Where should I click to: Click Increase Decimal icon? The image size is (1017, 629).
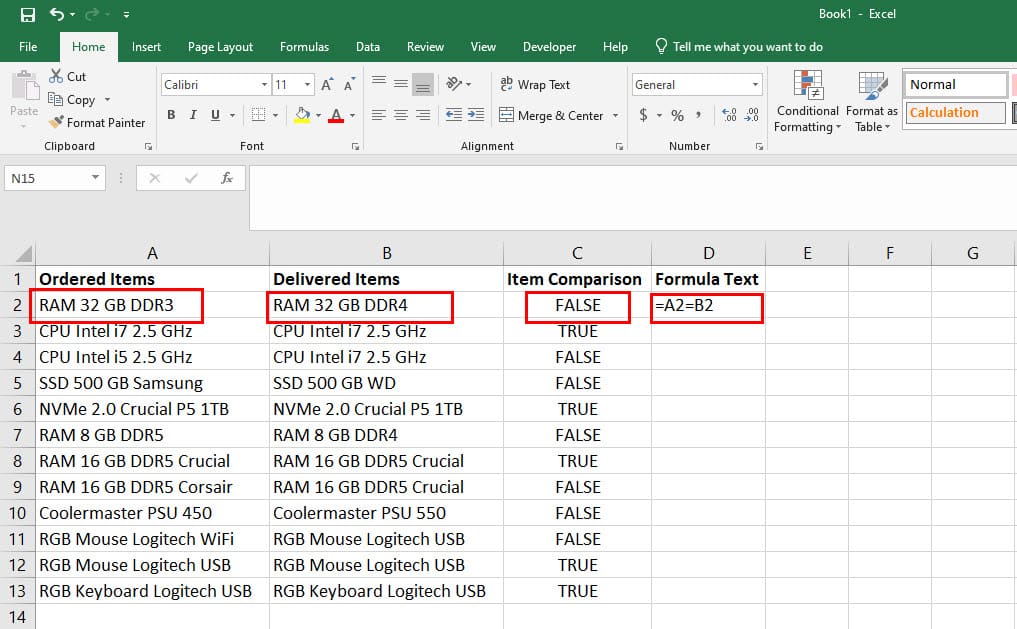(x=730, y=115)
